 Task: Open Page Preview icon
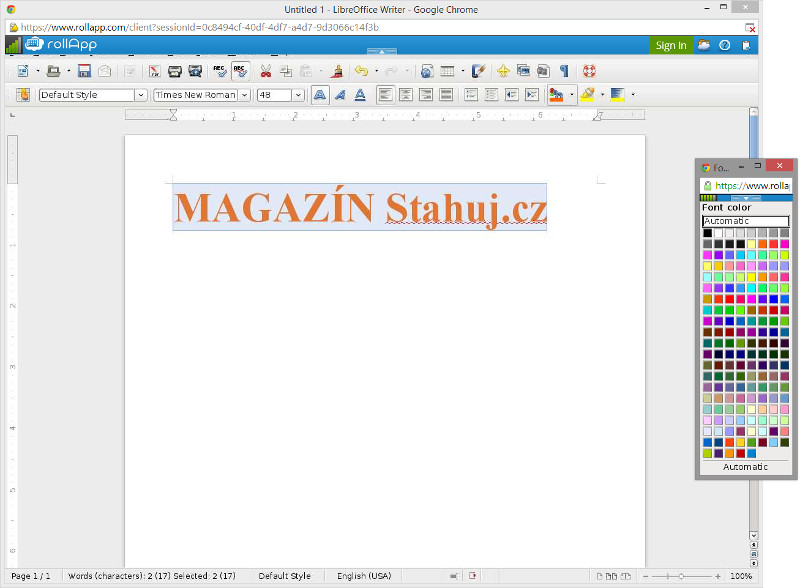pyautogui.click(x=195, y=71)
